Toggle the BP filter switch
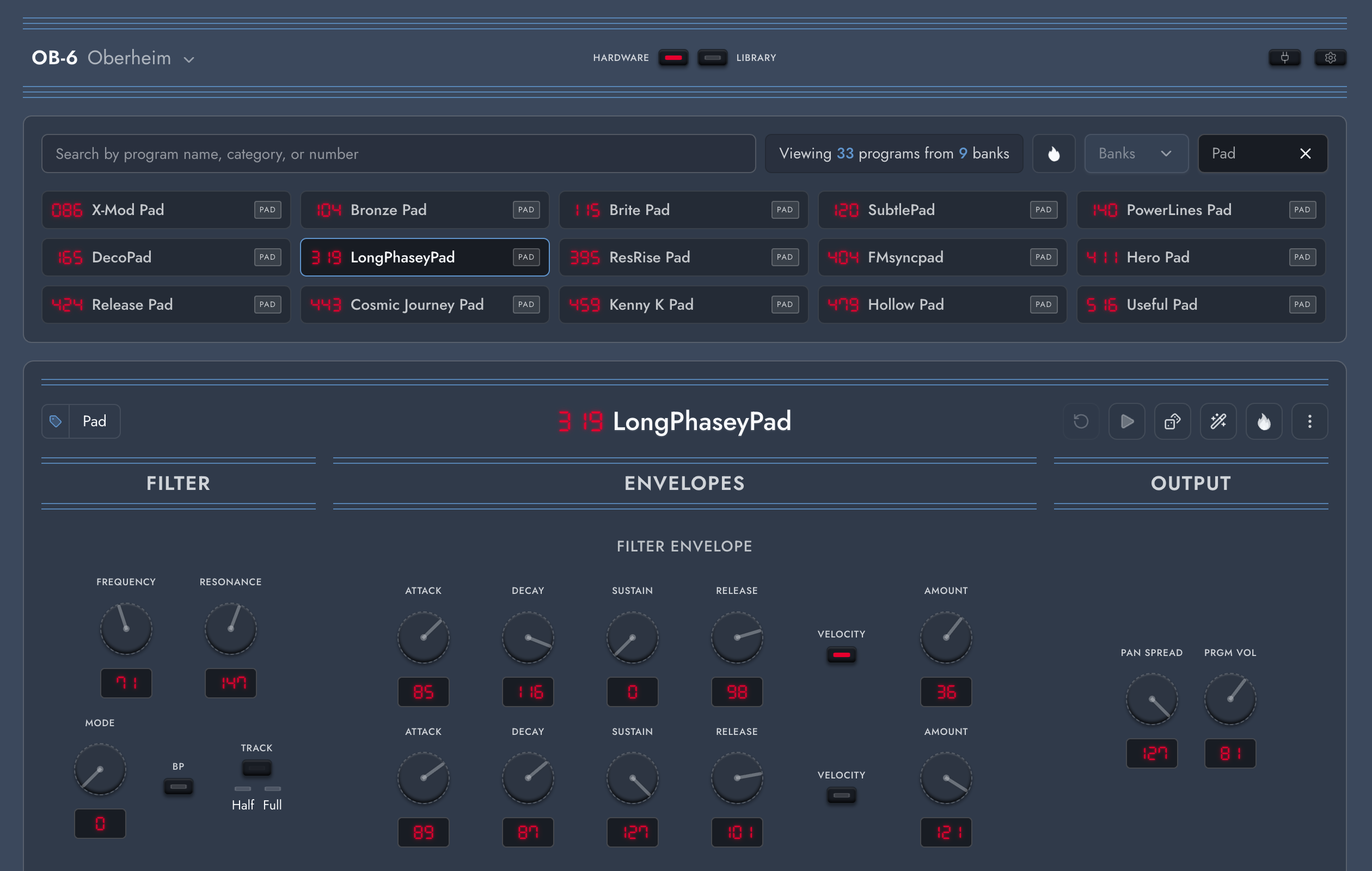The height and width of the screenshot is (871, 1372). point(179,787)
